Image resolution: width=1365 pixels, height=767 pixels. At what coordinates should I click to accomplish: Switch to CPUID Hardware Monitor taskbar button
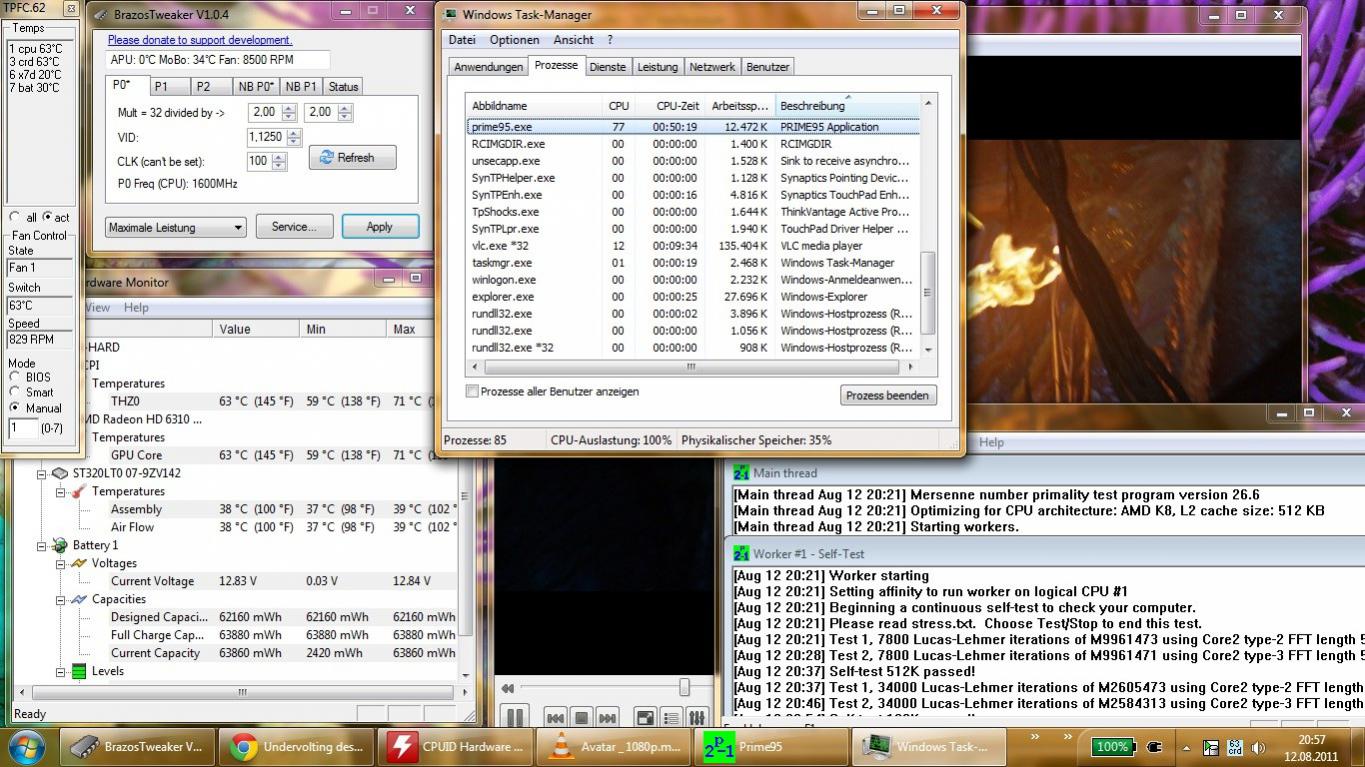pos(455,746)
